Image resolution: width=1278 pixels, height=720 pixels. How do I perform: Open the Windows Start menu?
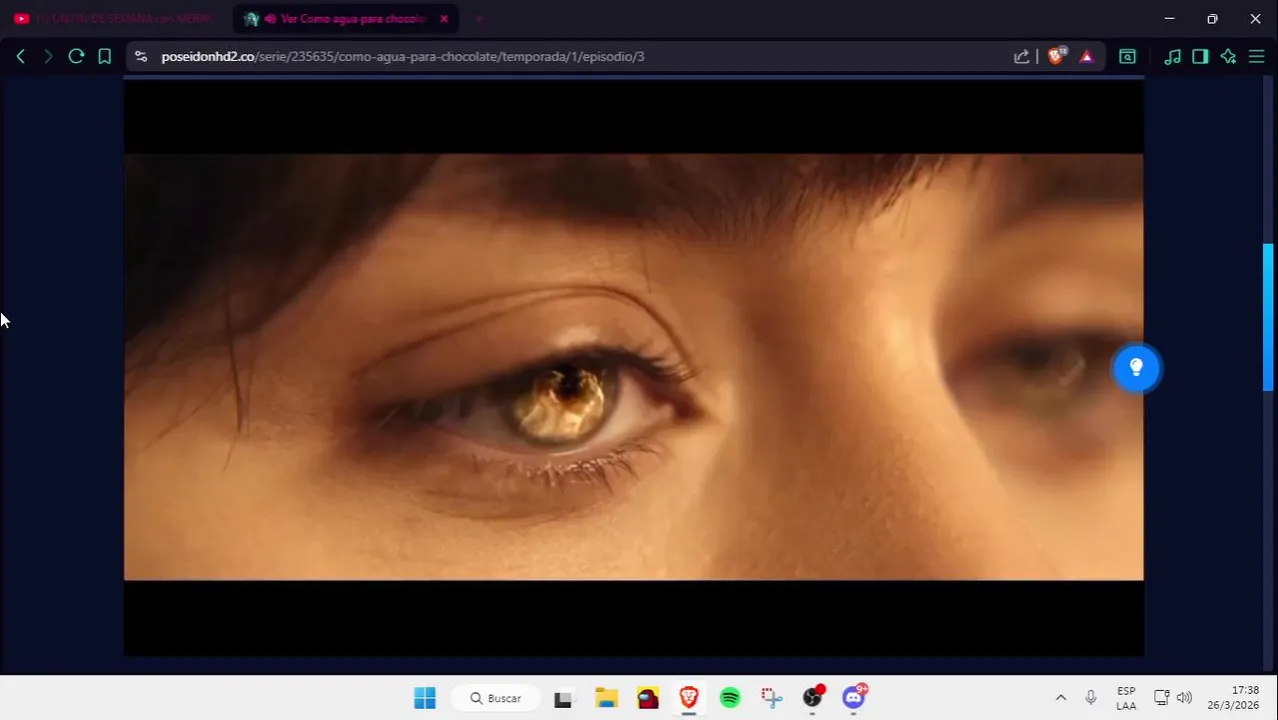point(425,698)
